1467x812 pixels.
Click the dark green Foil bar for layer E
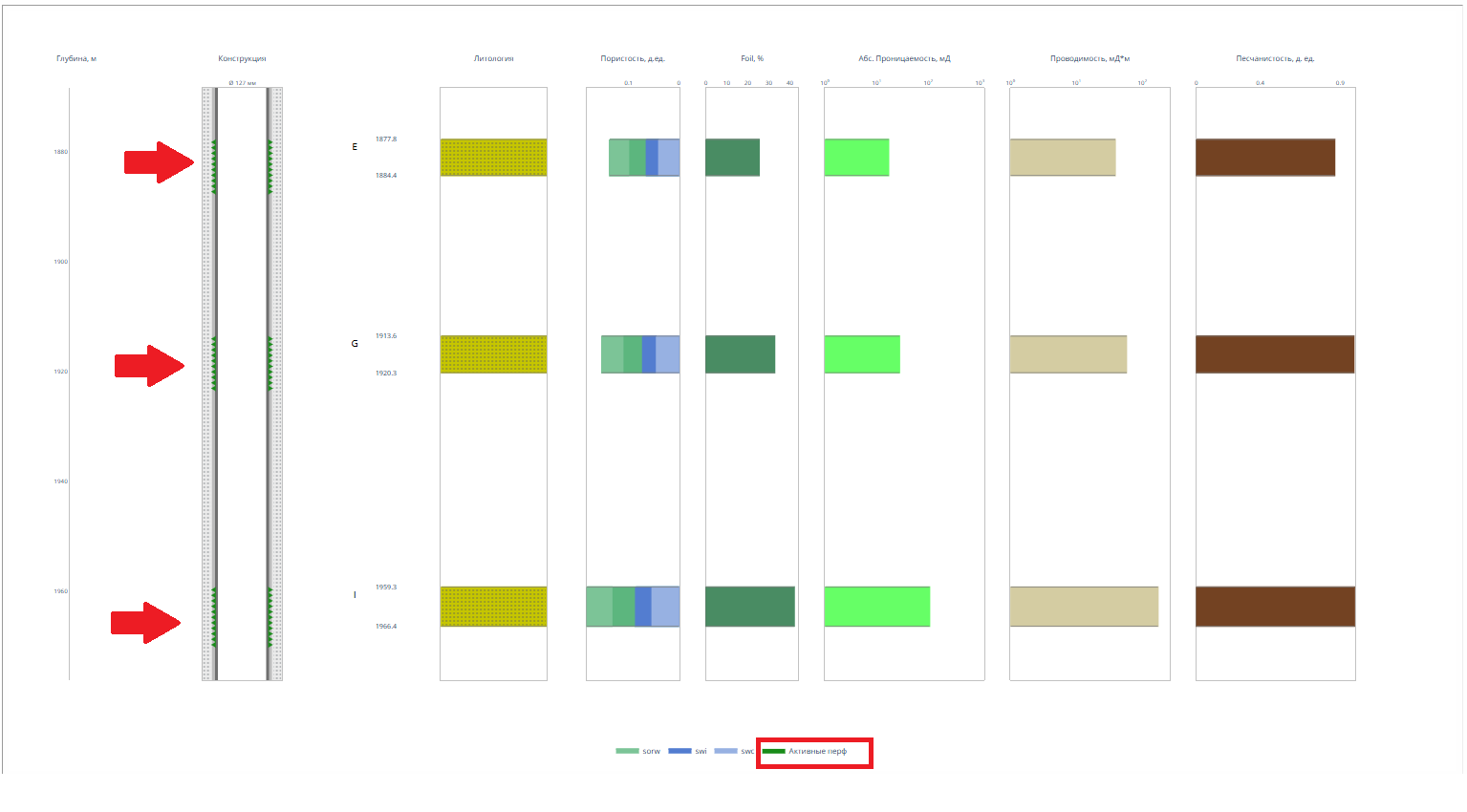click(x=732, y=158)
